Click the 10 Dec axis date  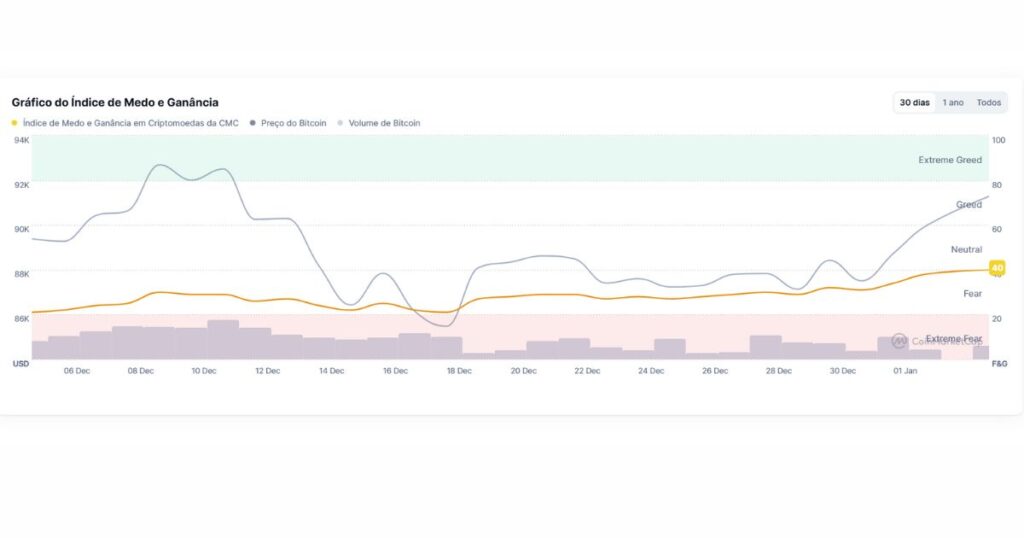pos(203,371)
